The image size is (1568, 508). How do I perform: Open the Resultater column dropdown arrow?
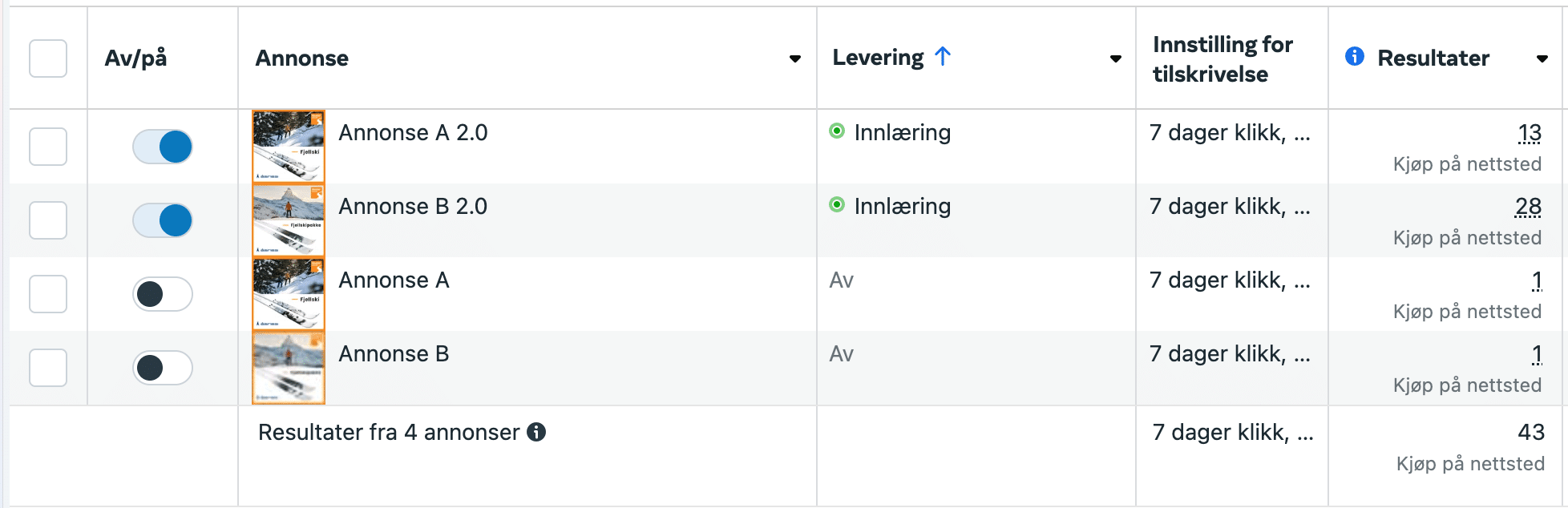coord(1542,58)
